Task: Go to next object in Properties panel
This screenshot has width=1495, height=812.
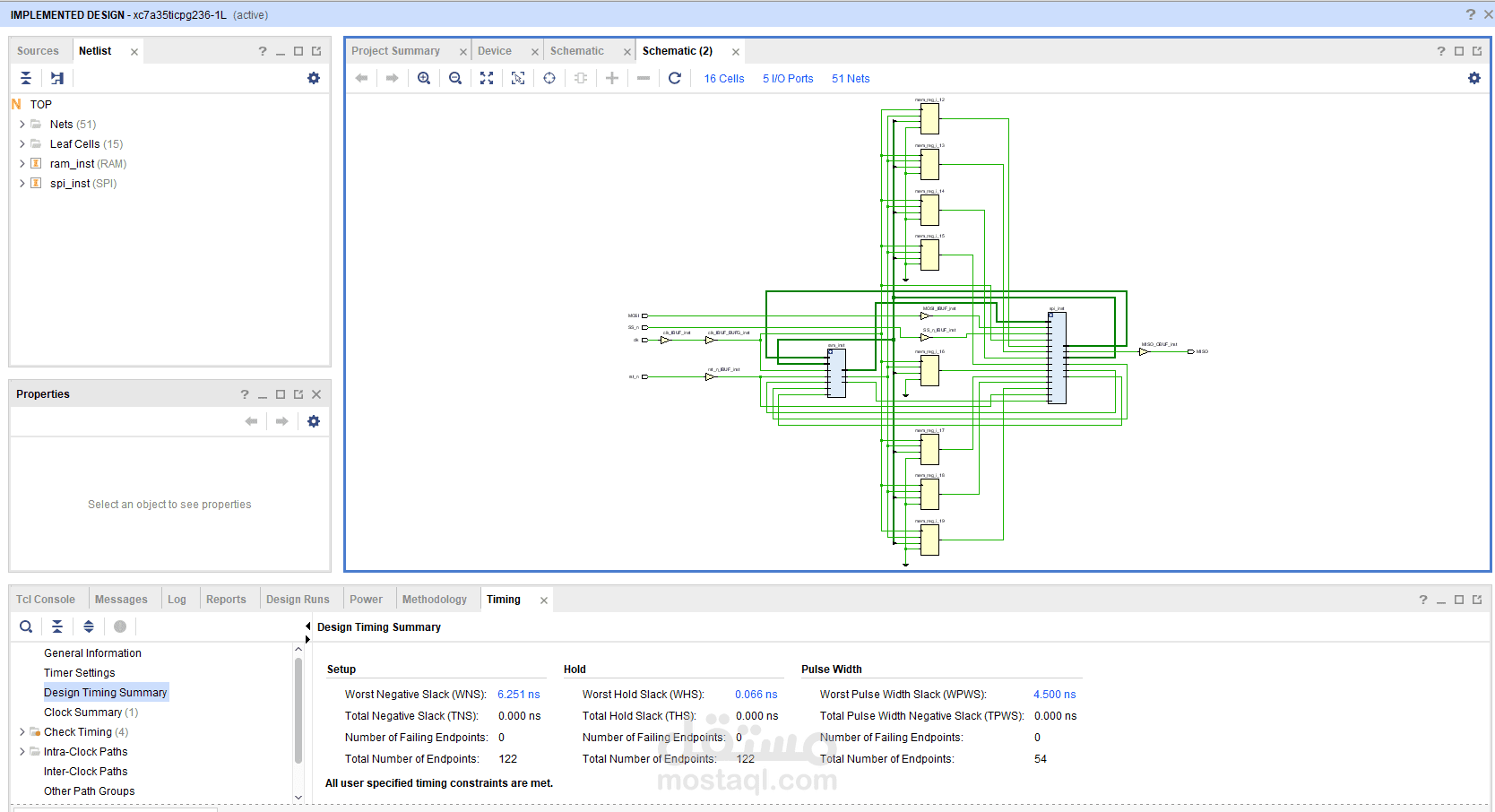Action: pos(282,421)
